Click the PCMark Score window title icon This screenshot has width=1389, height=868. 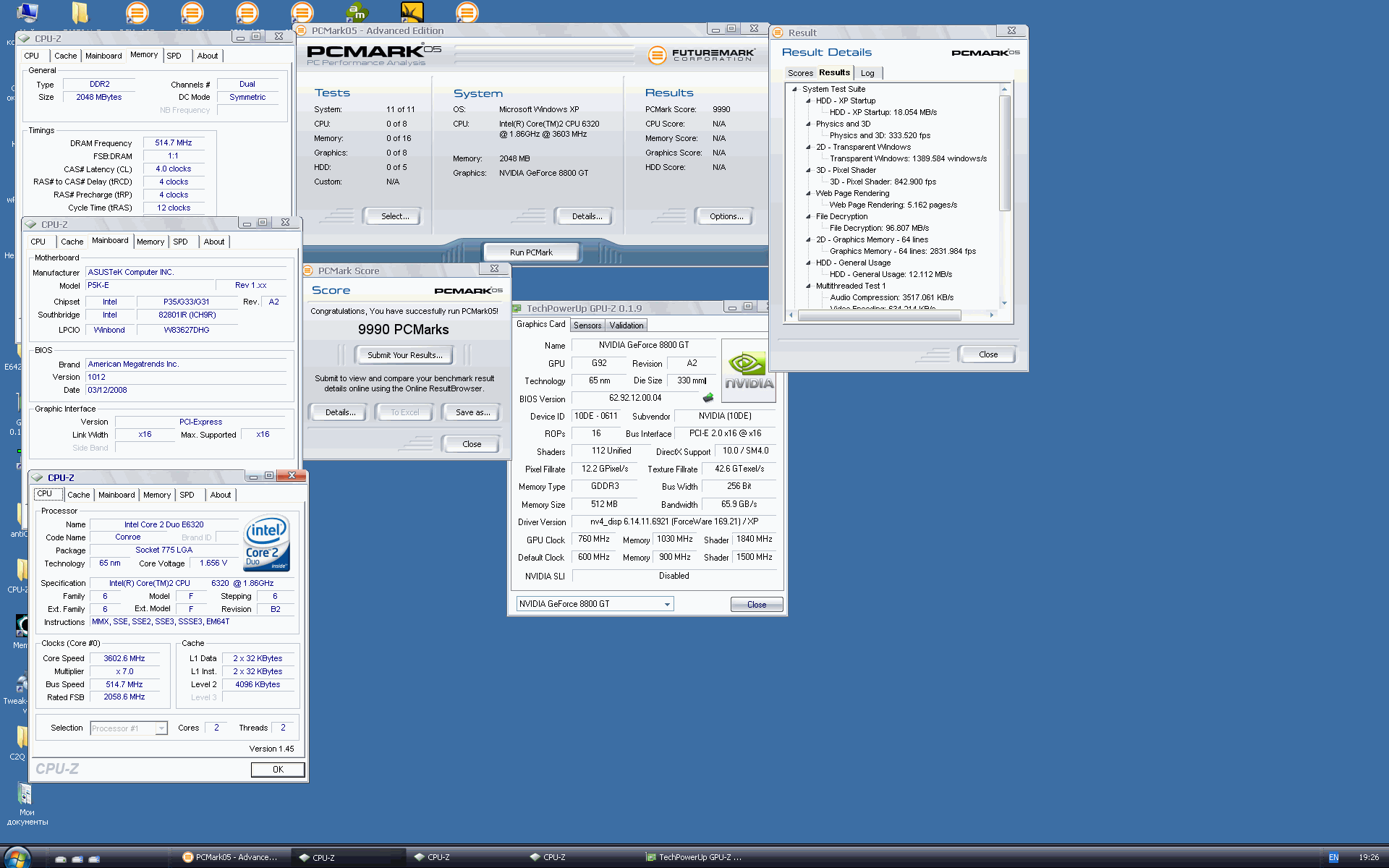click(308, 271)
